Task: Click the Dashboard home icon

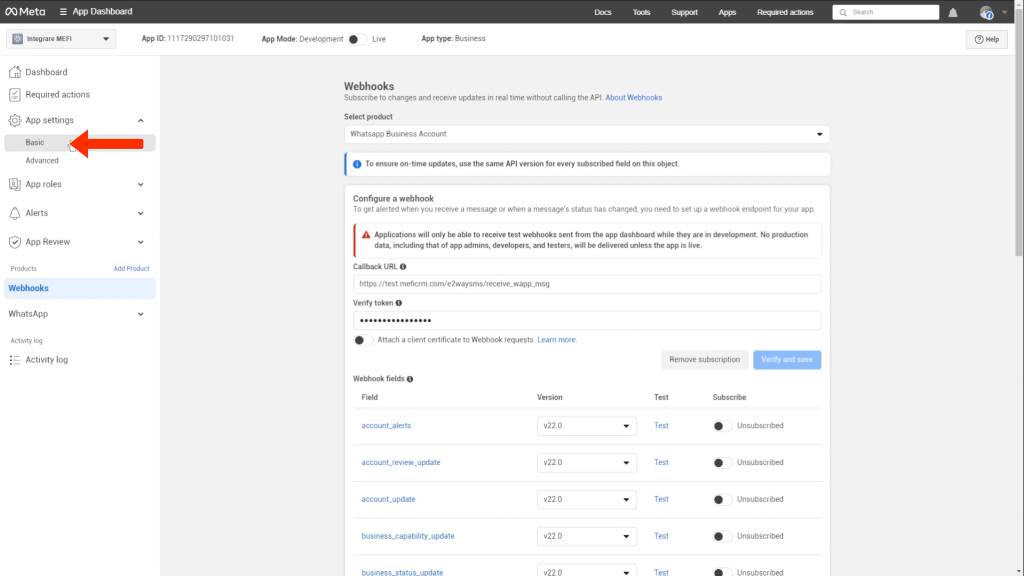Action: pyautogui.click(x=14, y=72)
